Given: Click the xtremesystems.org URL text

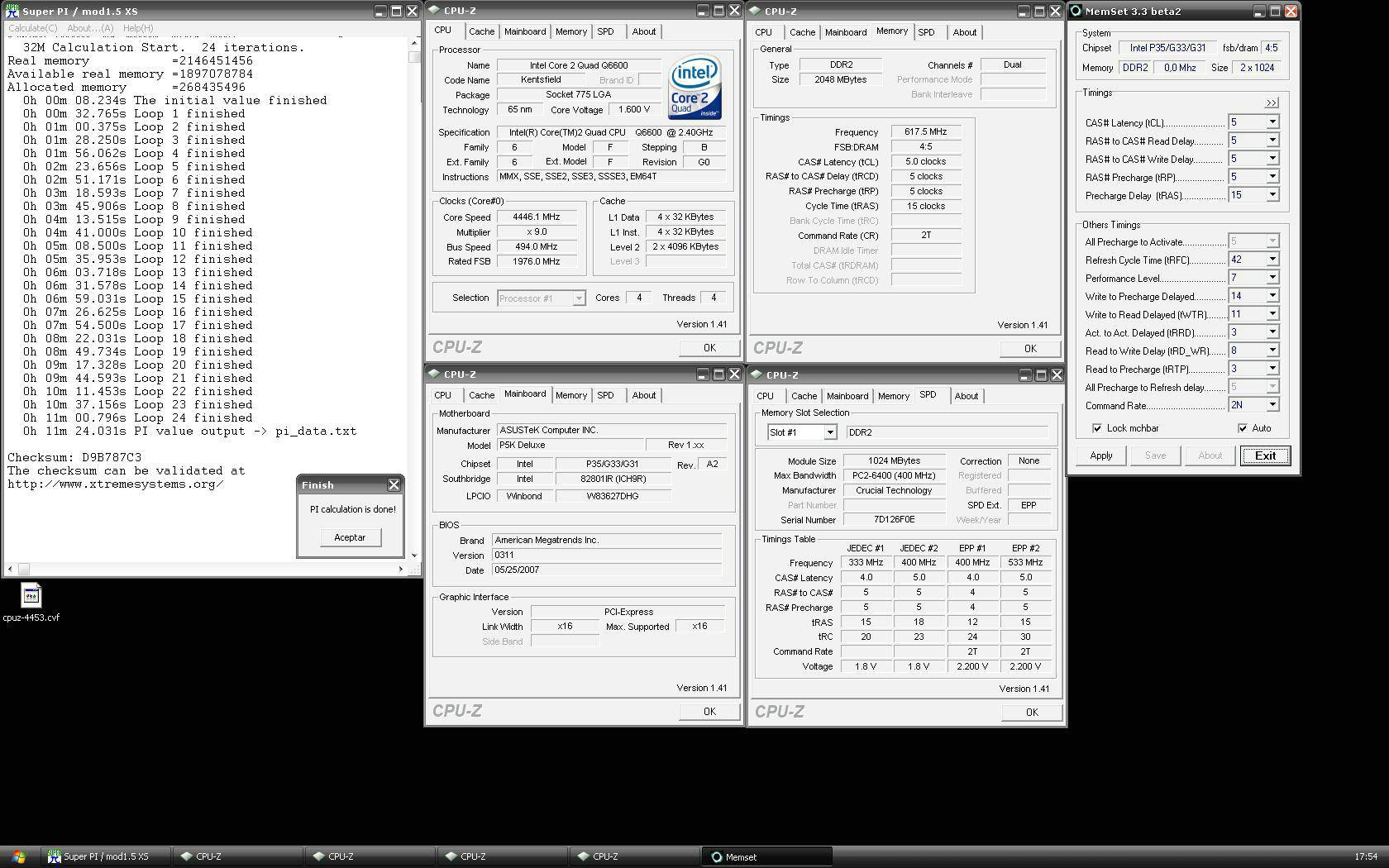Looking at the screenshot, I should tap(115, 484).
